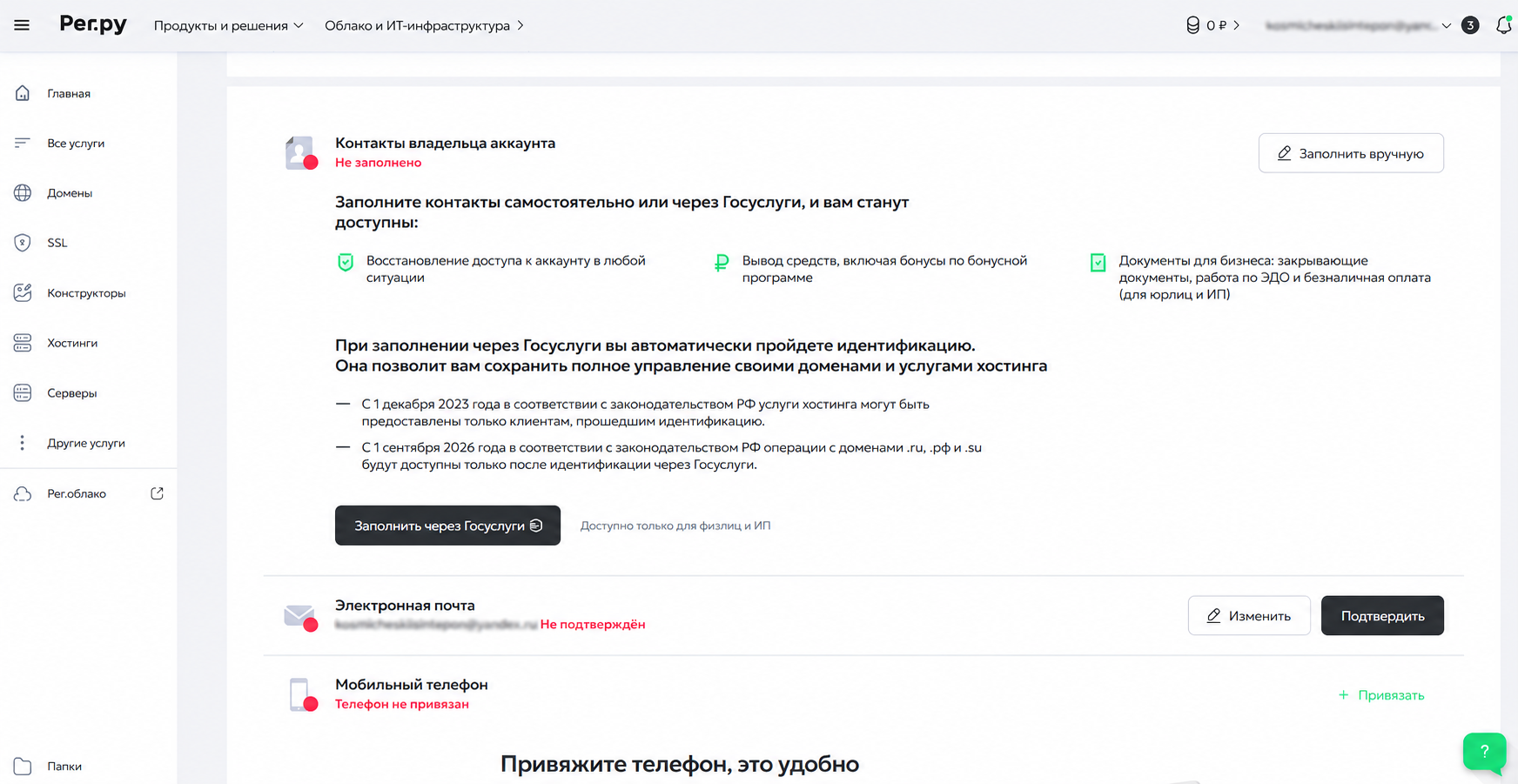This screenshot has width=1518, height=784.
Task: Click the folder icon for Папки
Action: [23, 766]
